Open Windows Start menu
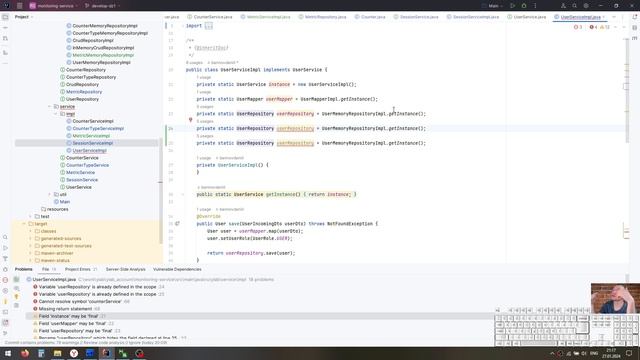The image size is (640, 360). 8,353
